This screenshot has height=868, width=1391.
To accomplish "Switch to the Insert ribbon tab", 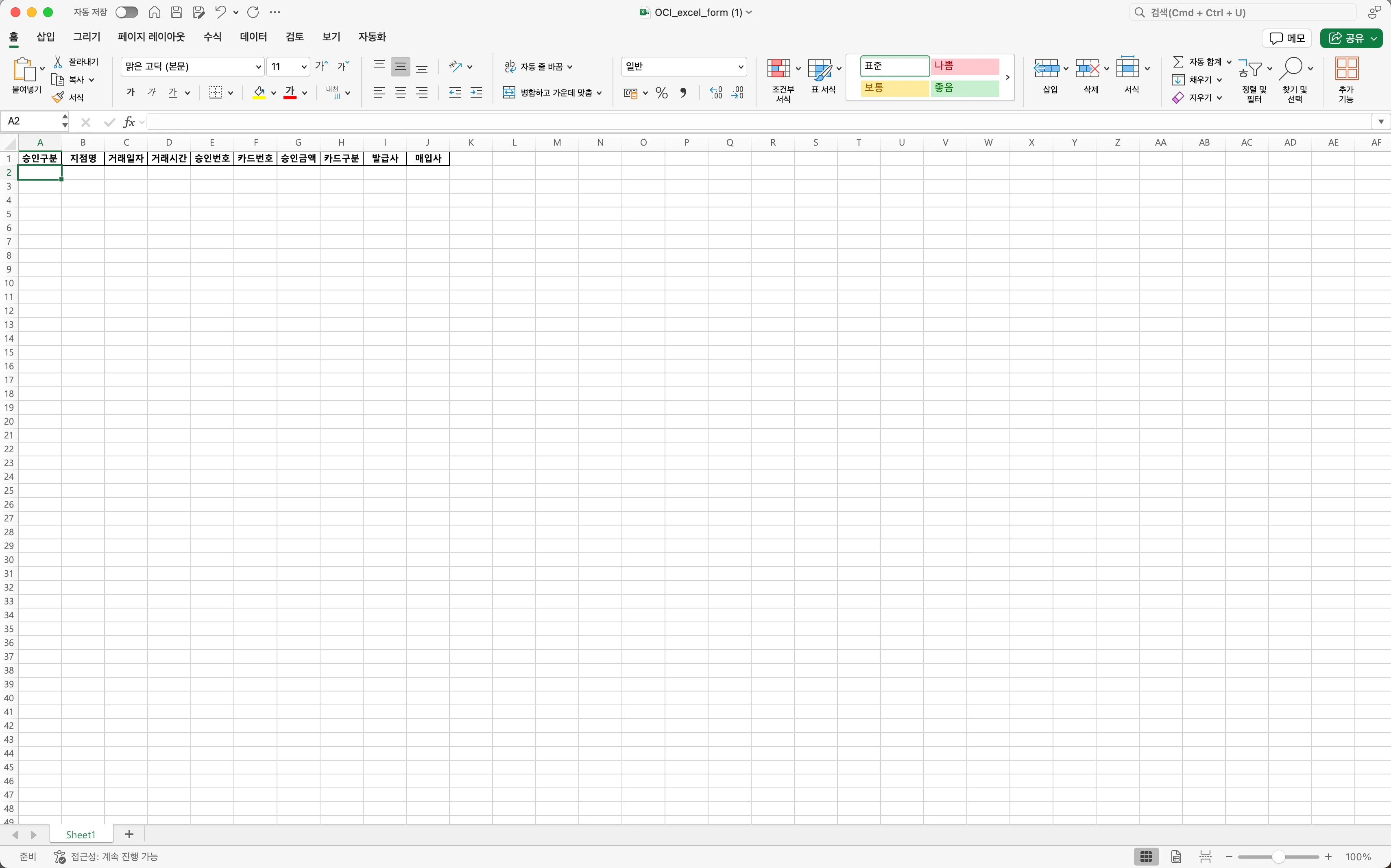I will pyautogui.click(x=46, y=37).
